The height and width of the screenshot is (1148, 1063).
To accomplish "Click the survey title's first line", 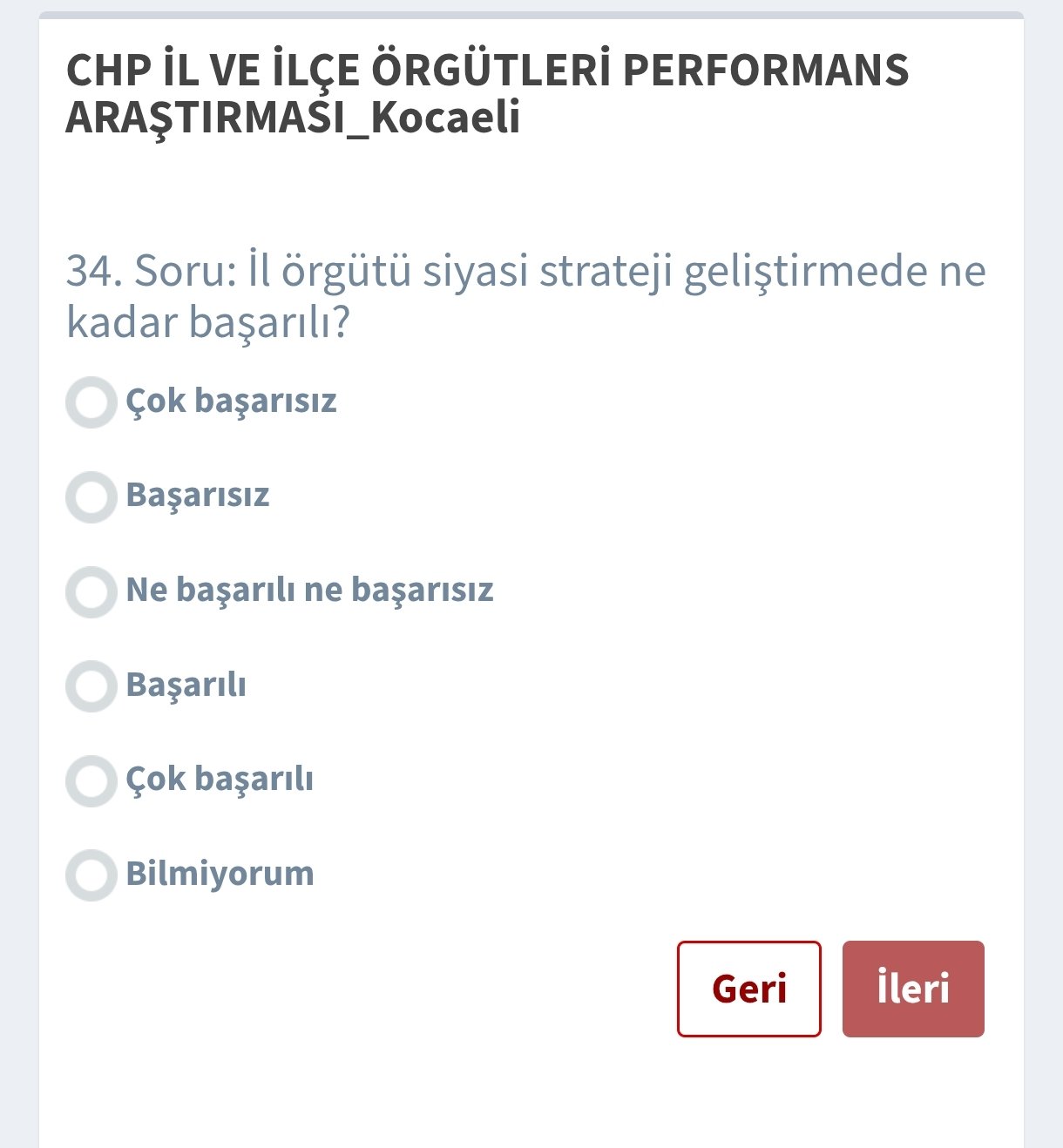I will (x=487, y=71).
